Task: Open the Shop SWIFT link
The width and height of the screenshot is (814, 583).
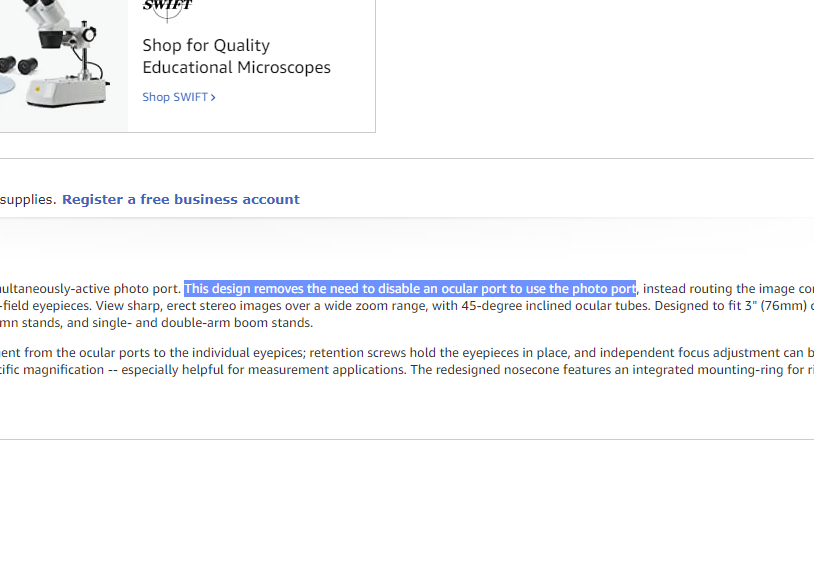Action: pyautogui.click(x=175, y=97)
